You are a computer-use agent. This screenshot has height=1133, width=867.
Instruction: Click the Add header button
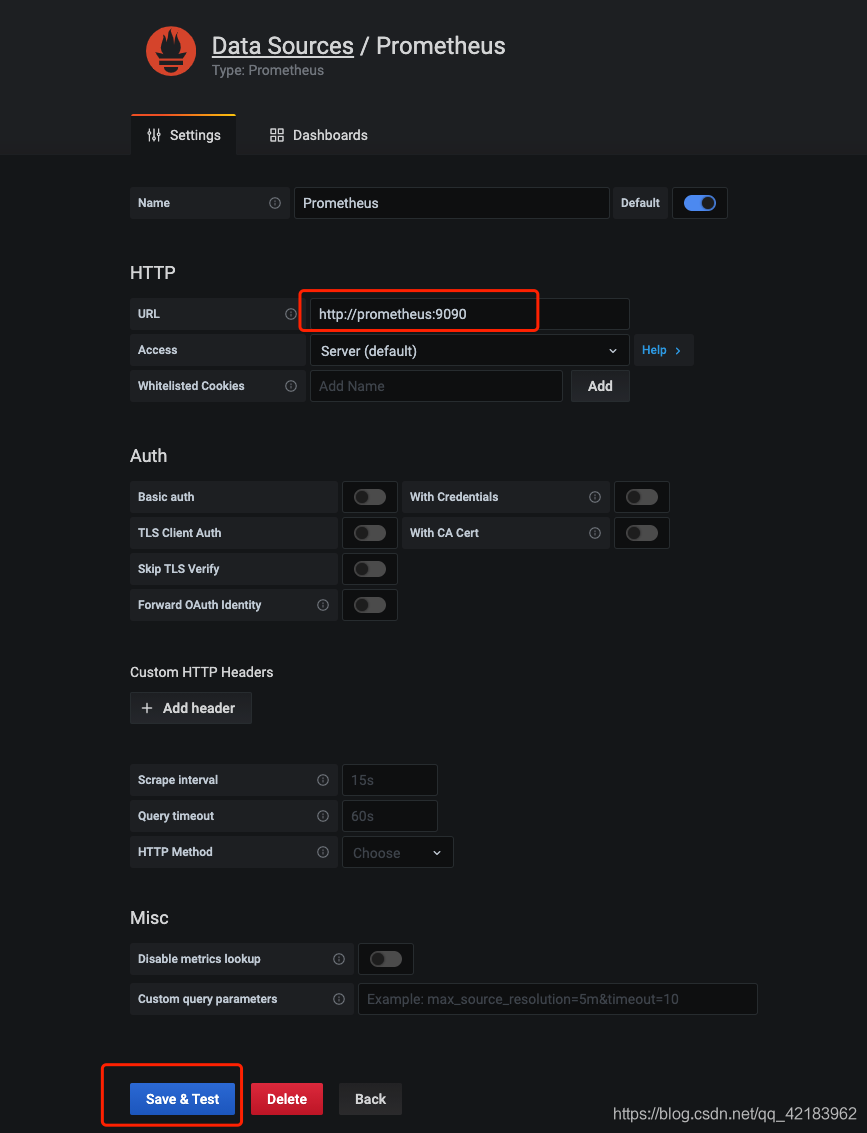click(x=191, y=708)
